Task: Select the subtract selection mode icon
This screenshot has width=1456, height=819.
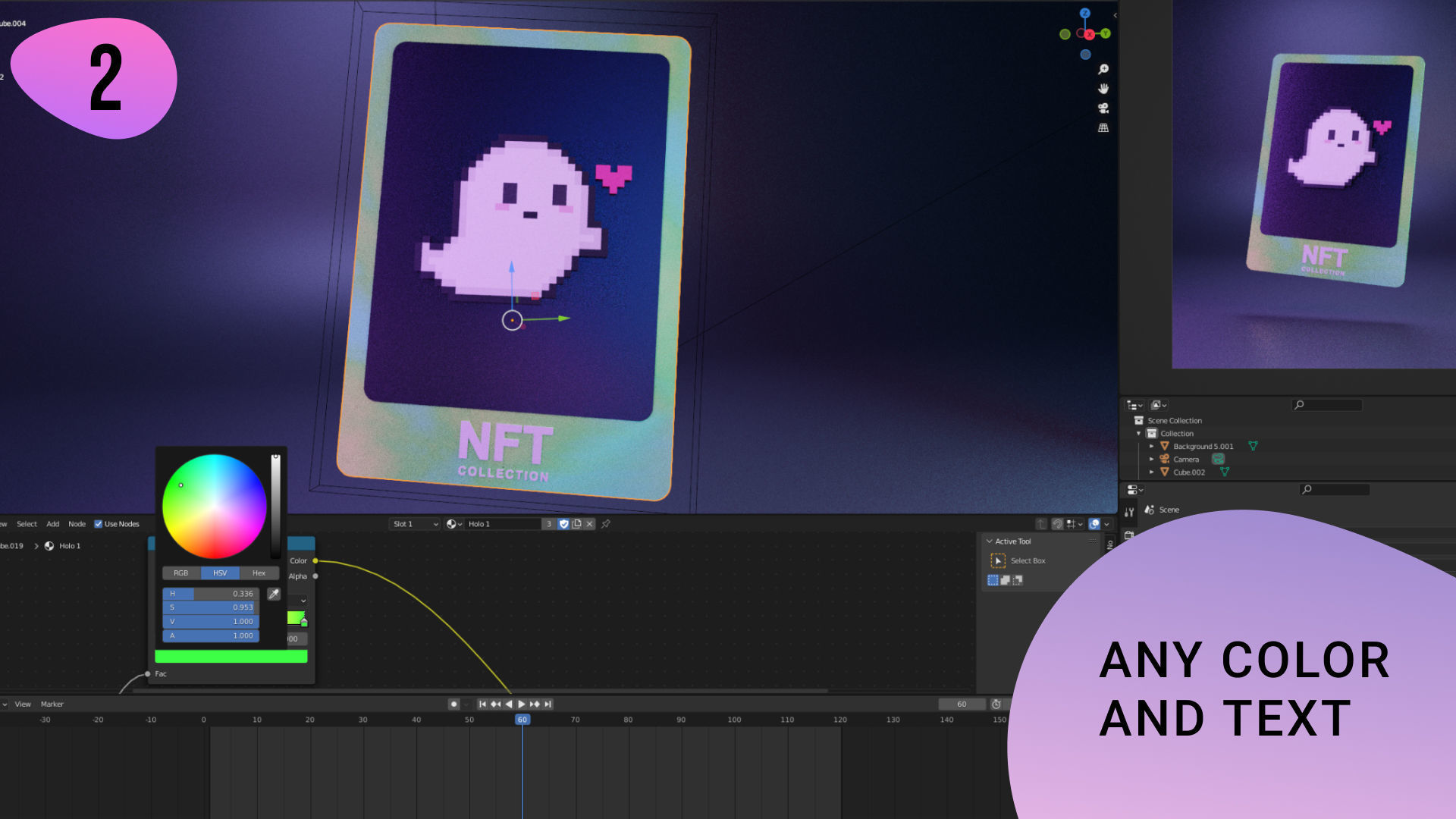Action: pyautogui.click(x=1018, y=580)
